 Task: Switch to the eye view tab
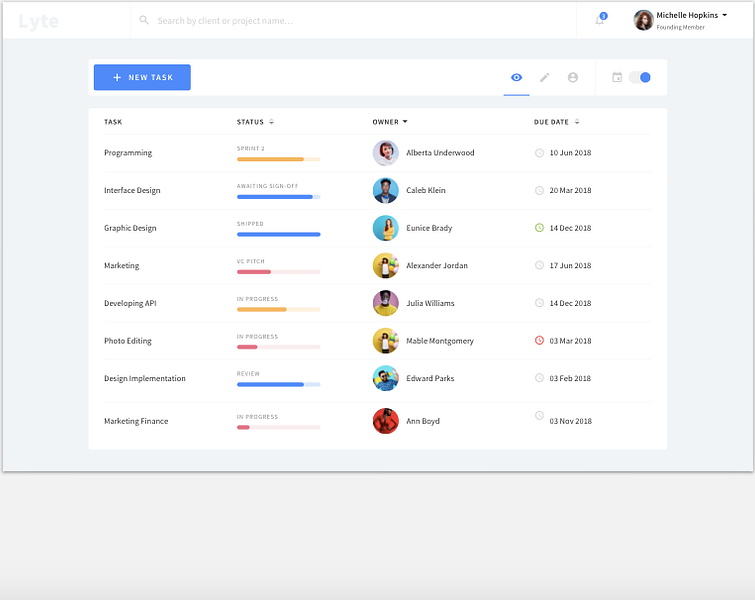[x=516, y=77]
